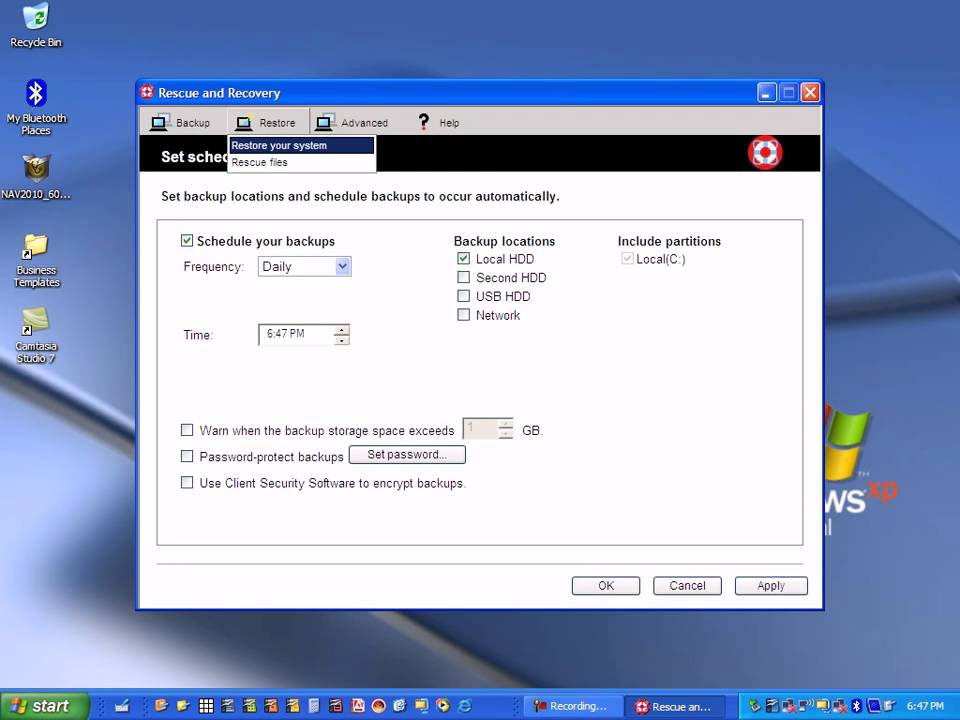This screenshot has height=720, width=960.
Task: Enable the USB HDD backup location
Action: tap(463, 296)
